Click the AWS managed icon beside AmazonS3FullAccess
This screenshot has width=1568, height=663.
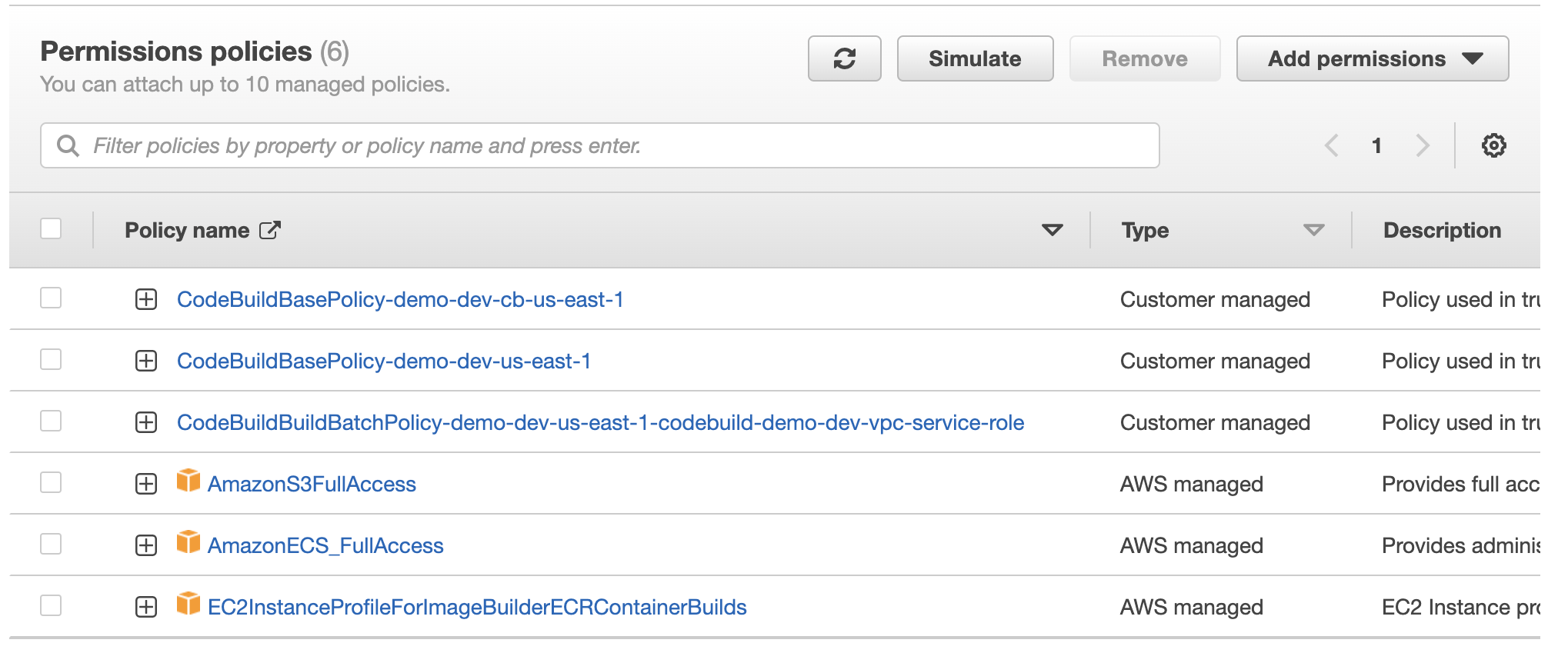187,482
